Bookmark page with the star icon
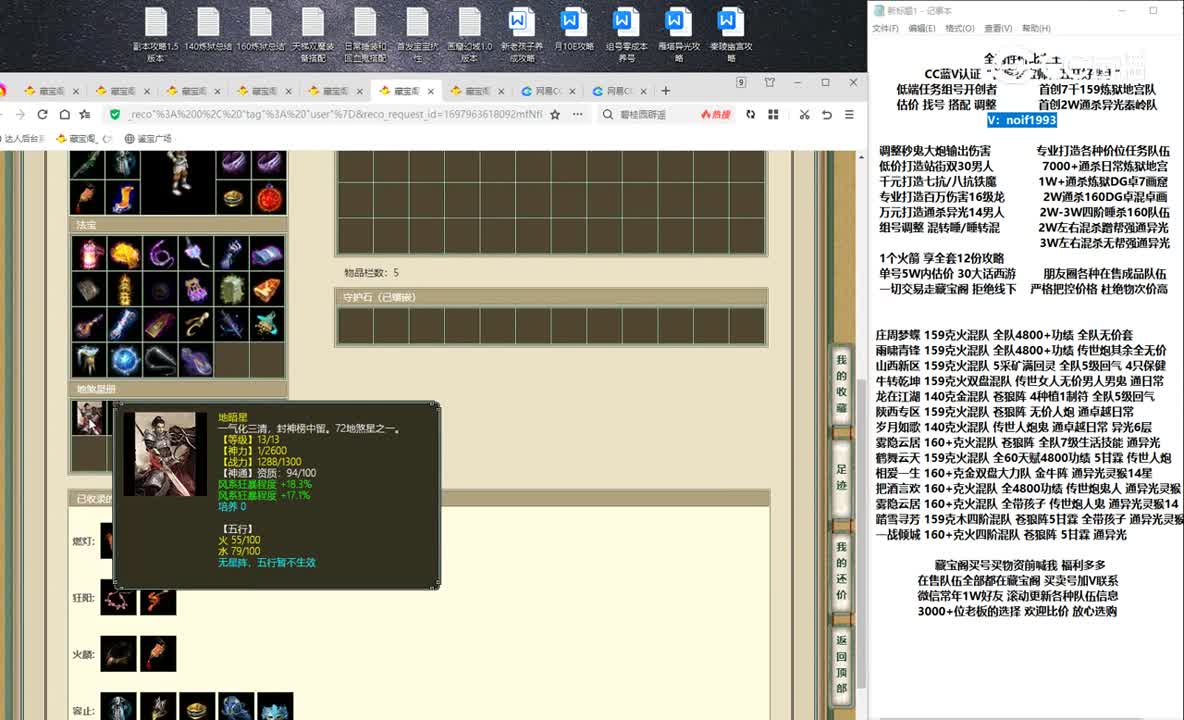This screenshot has width=1184, height=720. coord(555,114)
